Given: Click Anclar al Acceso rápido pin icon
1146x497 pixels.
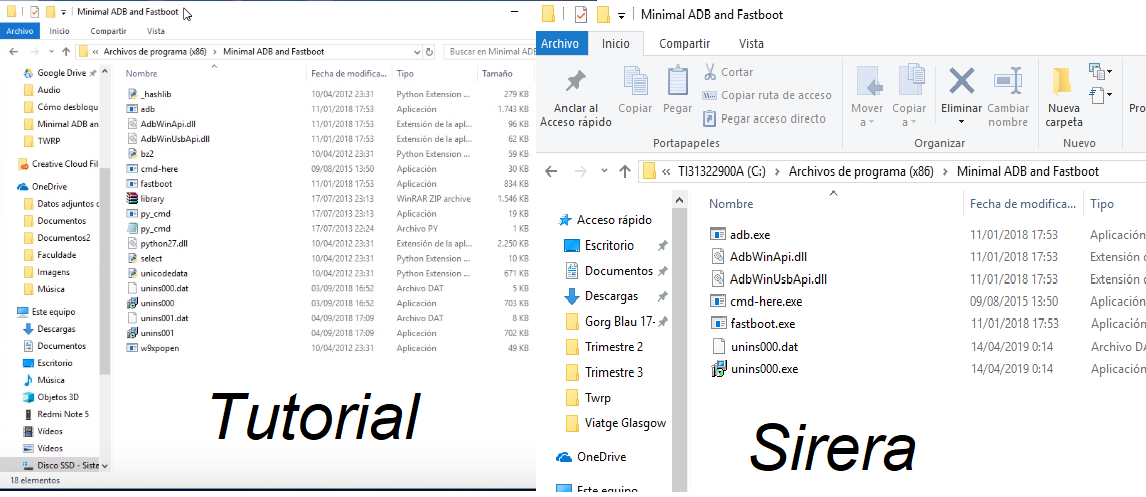Looking at the screenshot, I should [575, 84].
